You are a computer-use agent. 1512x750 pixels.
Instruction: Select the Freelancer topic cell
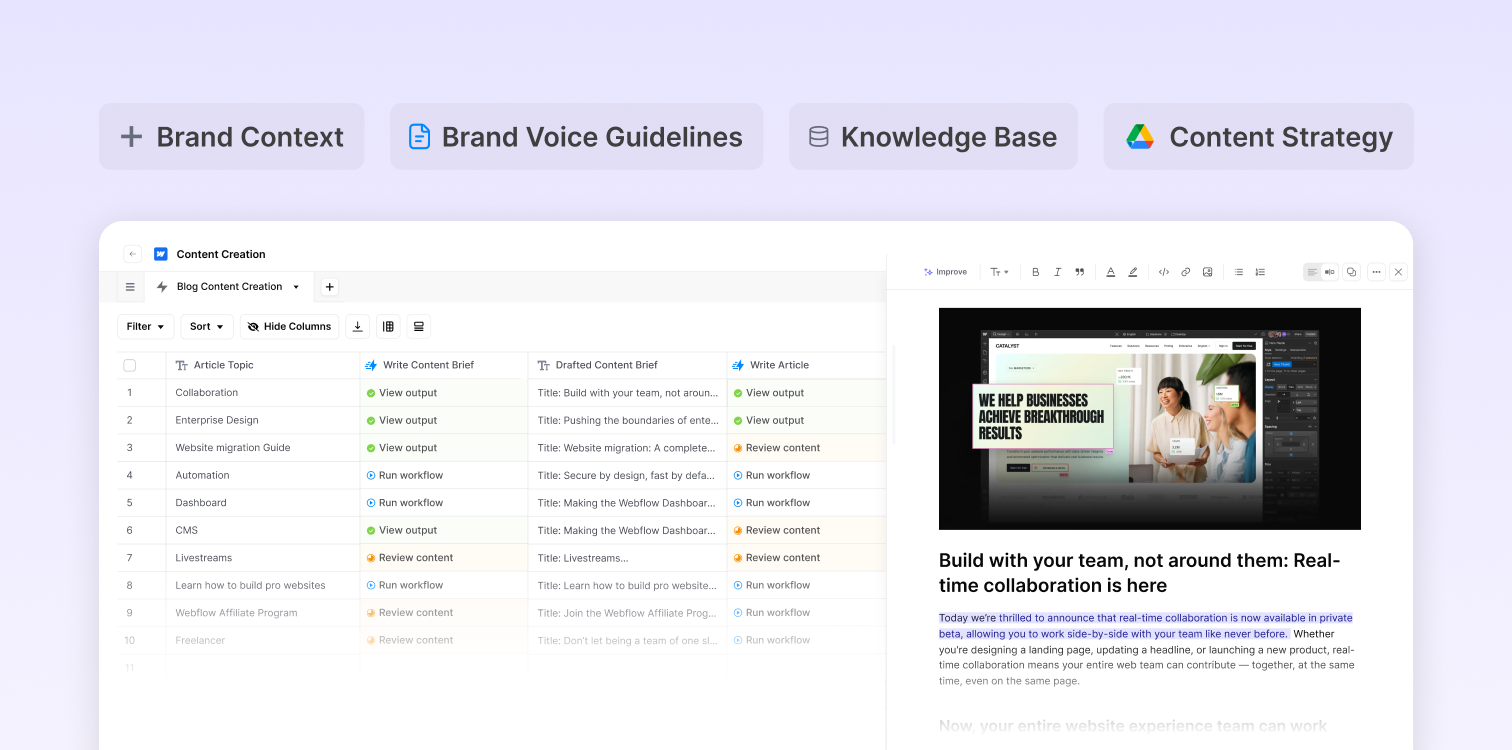(x=263, y=640)
